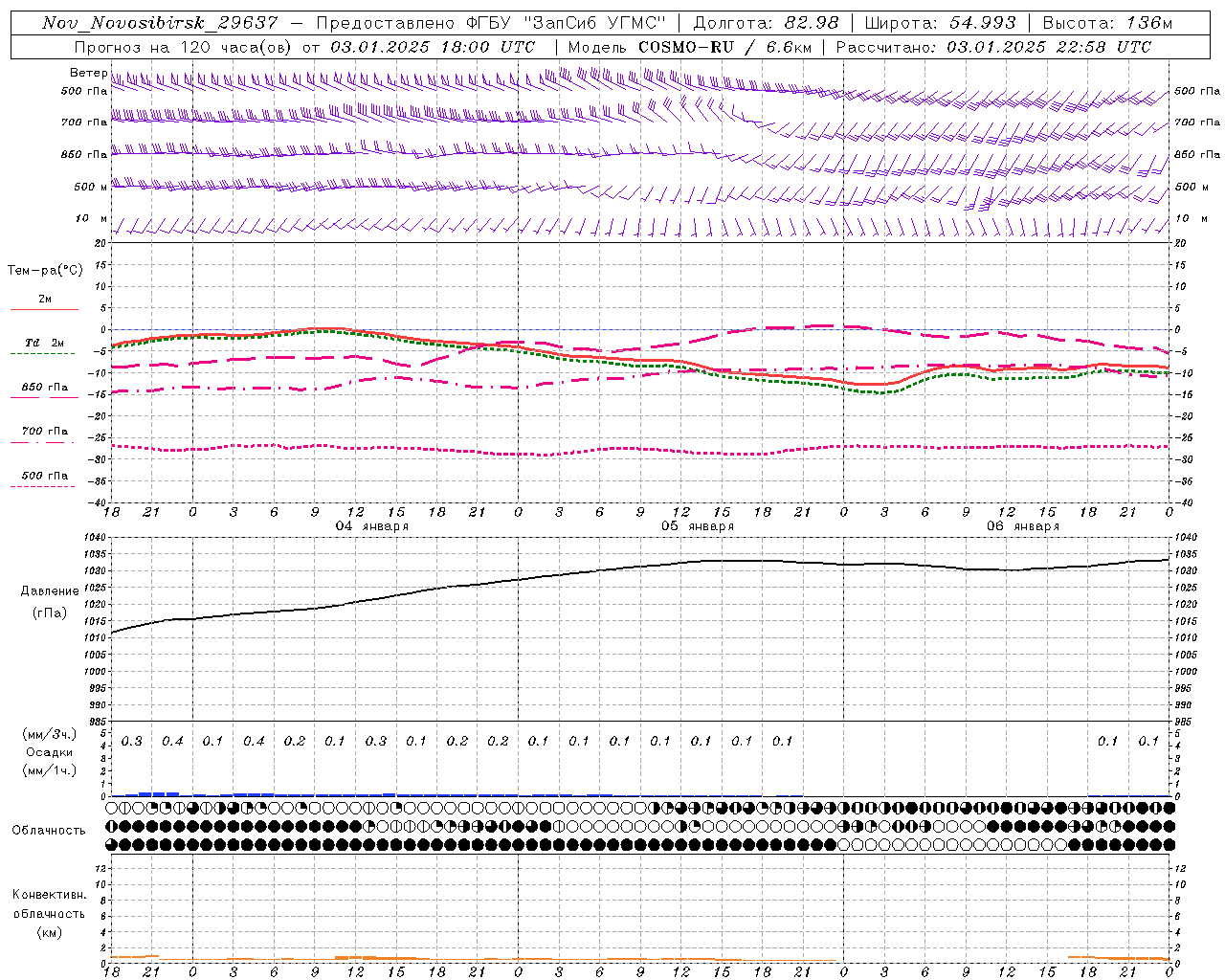Click the Давление pressure panel label
Image resolution: width=1225 pixels, height=980 pixels.
coord(50,591)
